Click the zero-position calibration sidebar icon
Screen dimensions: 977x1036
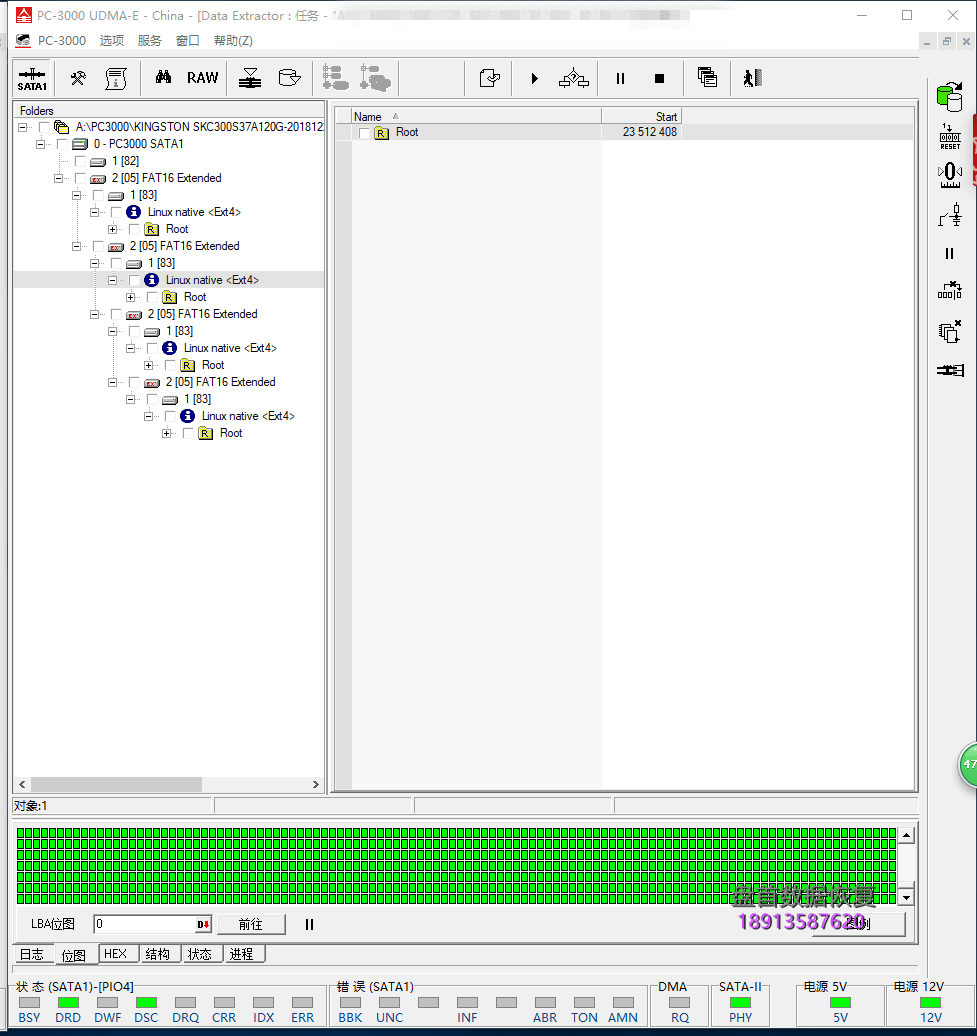(x=950, y=175)
